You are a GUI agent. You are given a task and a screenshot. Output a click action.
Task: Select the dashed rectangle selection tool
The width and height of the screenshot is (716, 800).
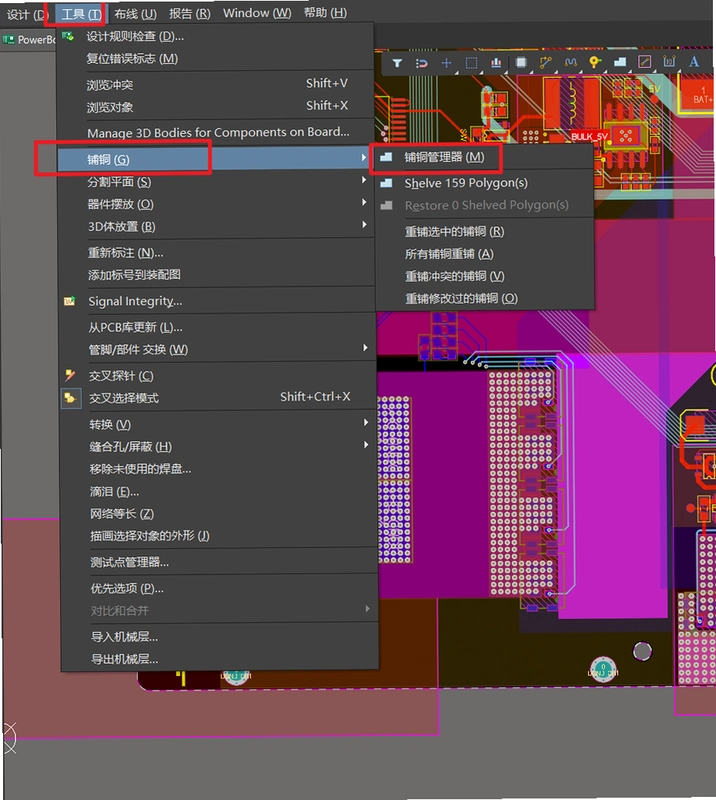(472, 63)
